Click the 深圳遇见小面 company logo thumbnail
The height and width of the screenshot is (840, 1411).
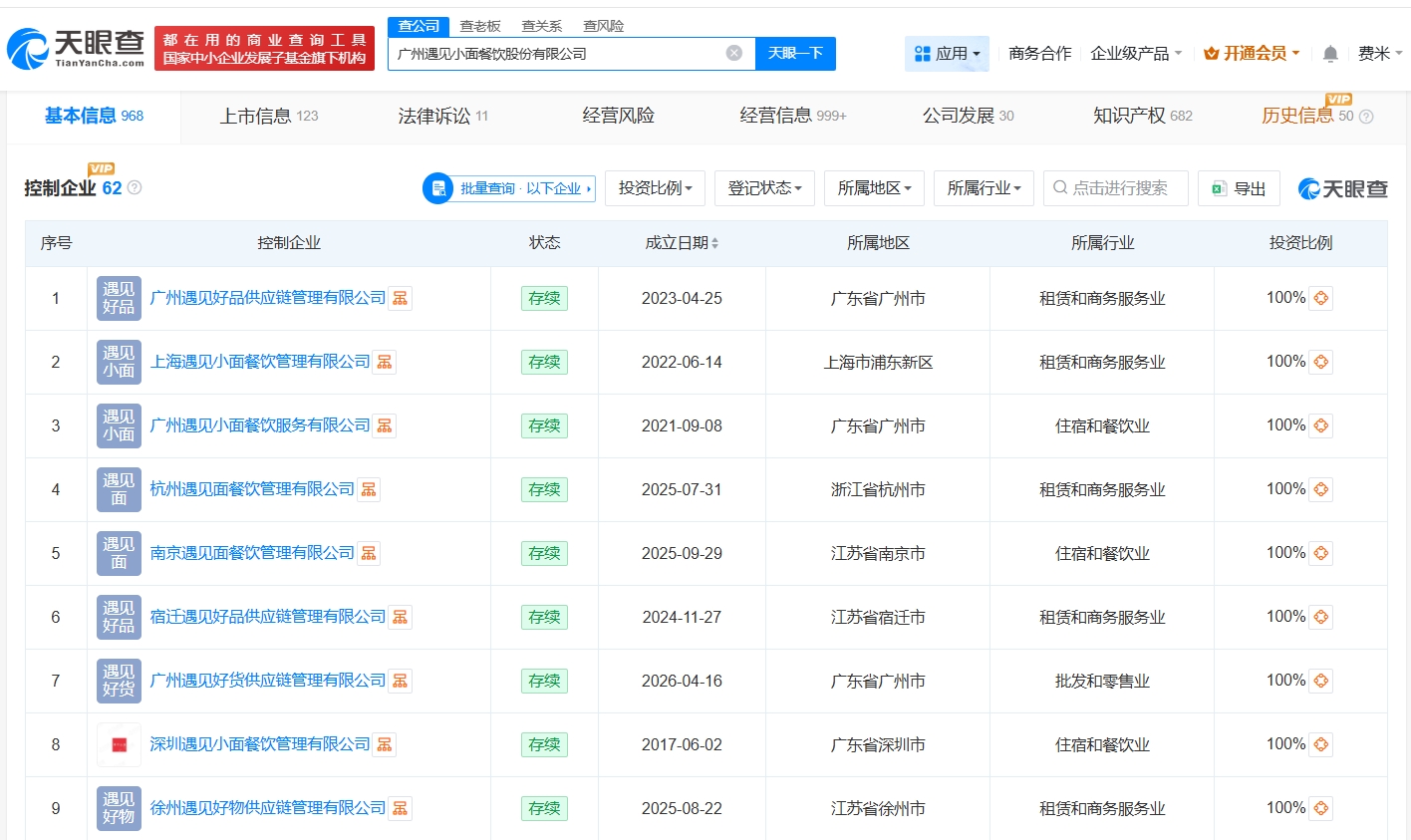(119, 744)
